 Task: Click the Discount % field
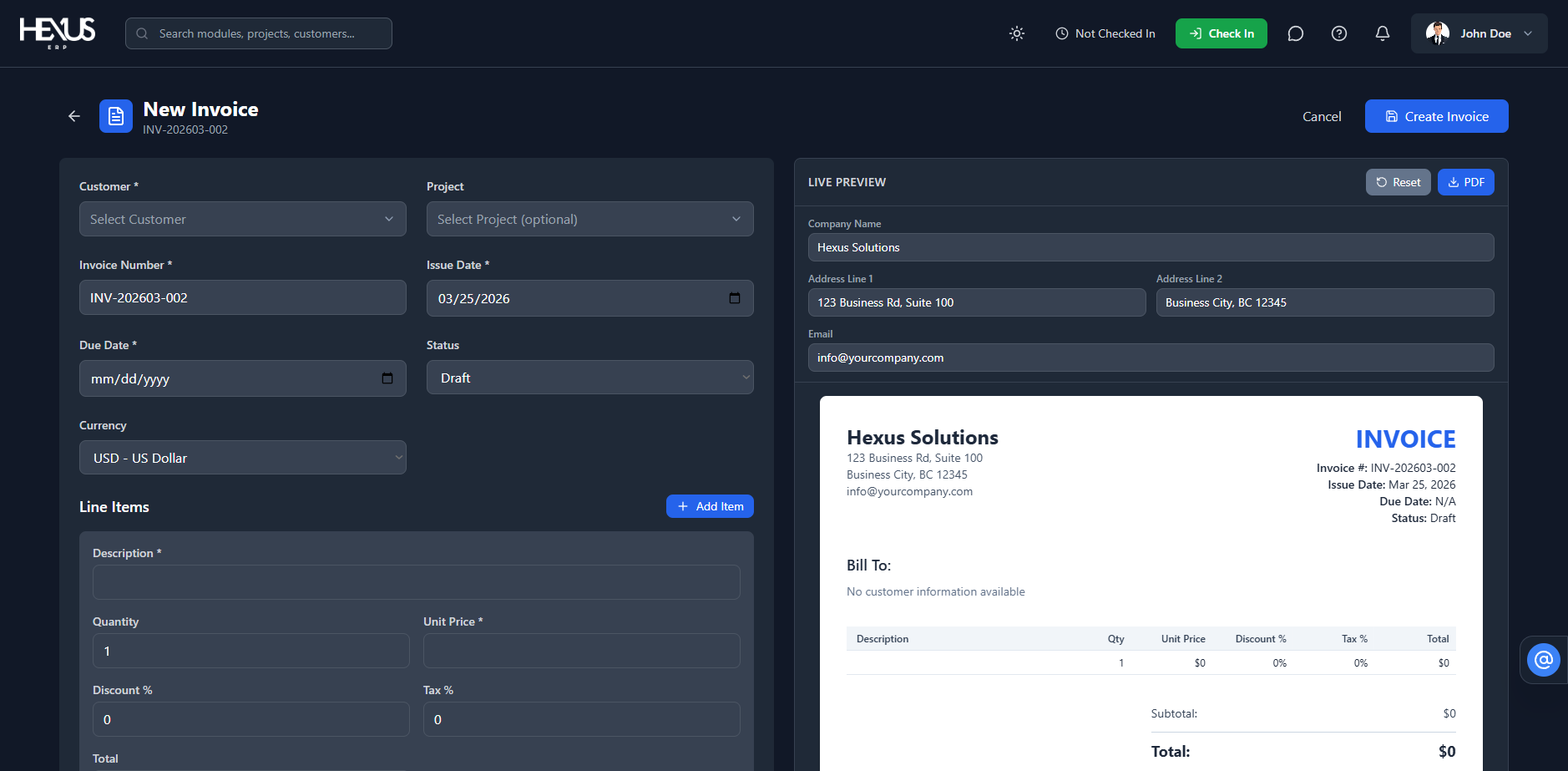coord(251,719)
